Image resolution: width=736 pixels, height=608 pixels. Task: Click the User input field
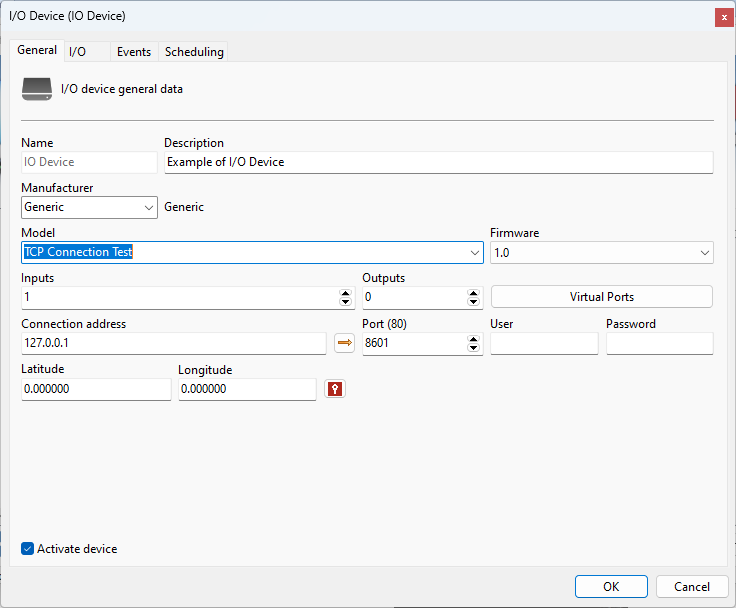(544, 343)
